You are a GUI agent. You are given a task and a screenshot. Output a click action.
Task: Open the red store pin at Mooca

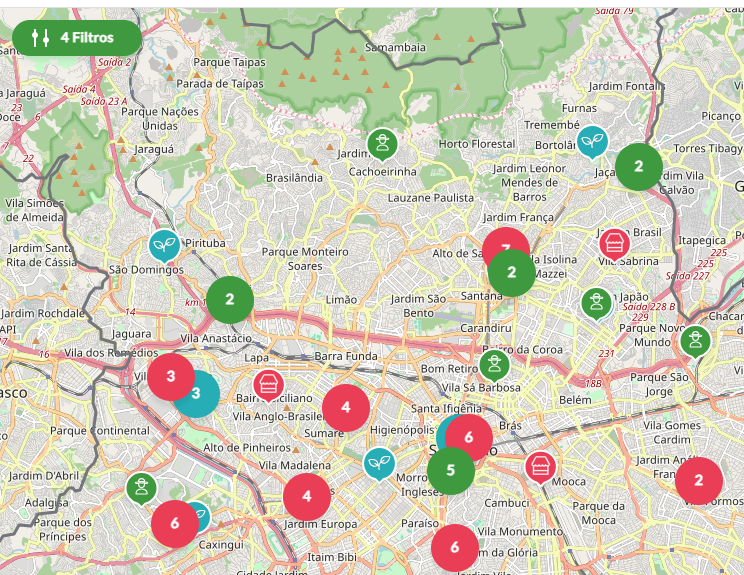541,465
